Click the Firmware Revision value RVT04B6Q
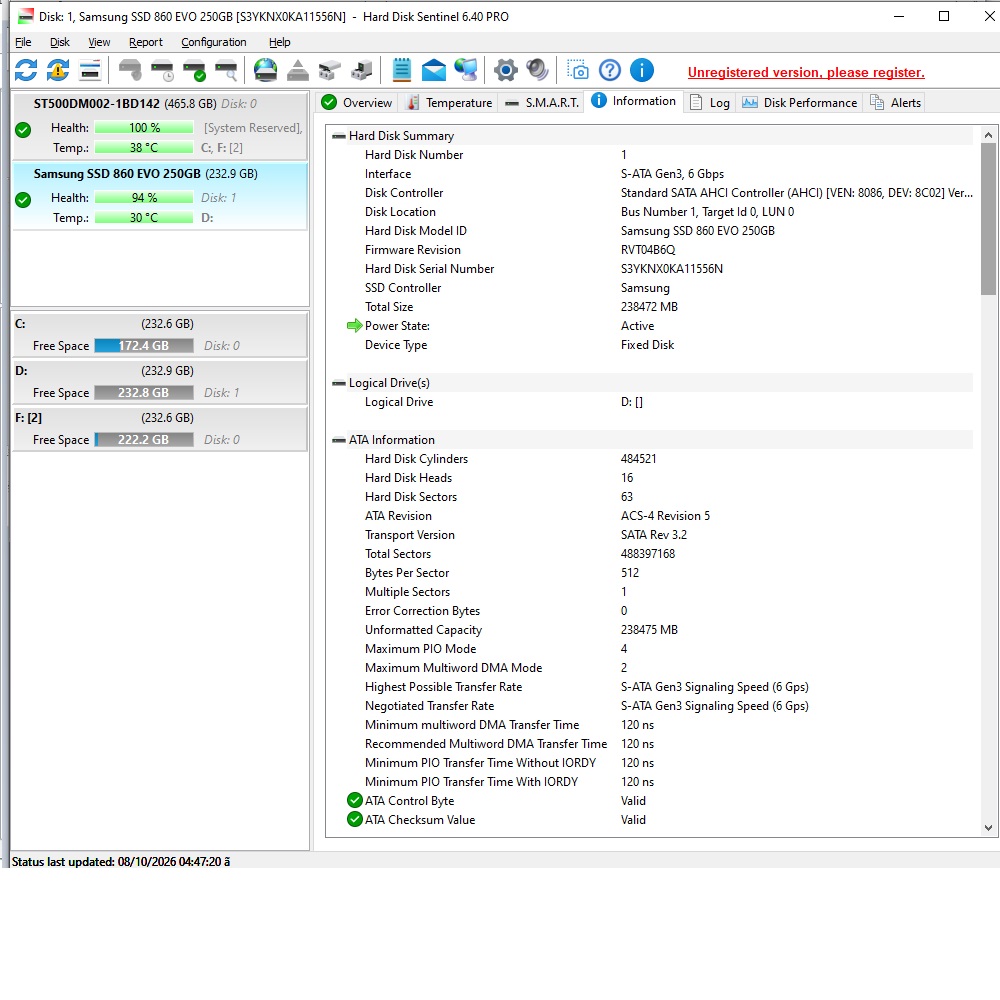1000x1000 pixels. point(648,250)
